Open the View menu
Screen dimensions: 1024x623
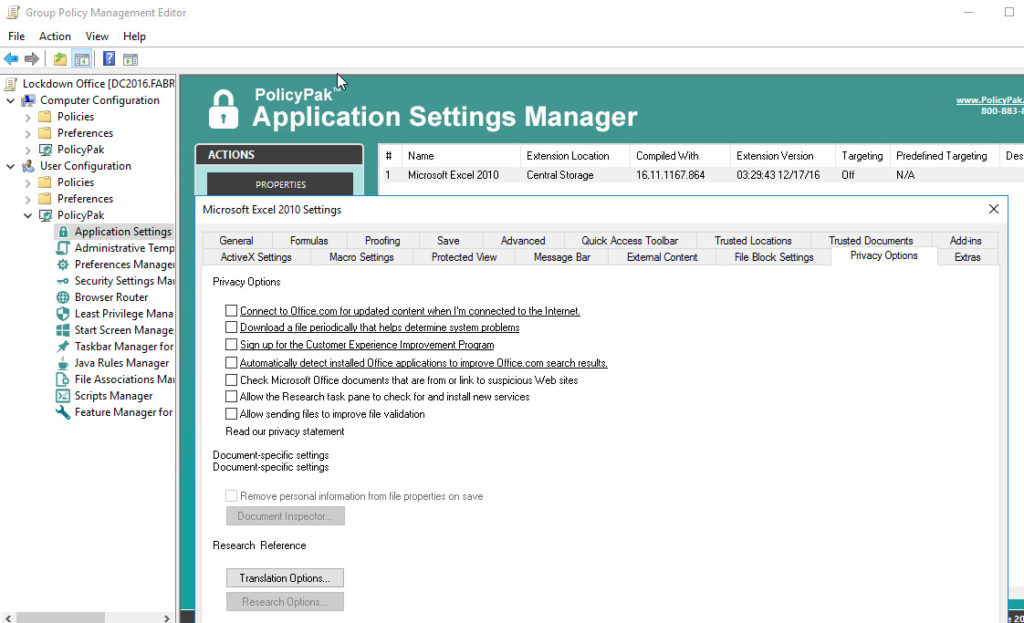click(97, 36)
